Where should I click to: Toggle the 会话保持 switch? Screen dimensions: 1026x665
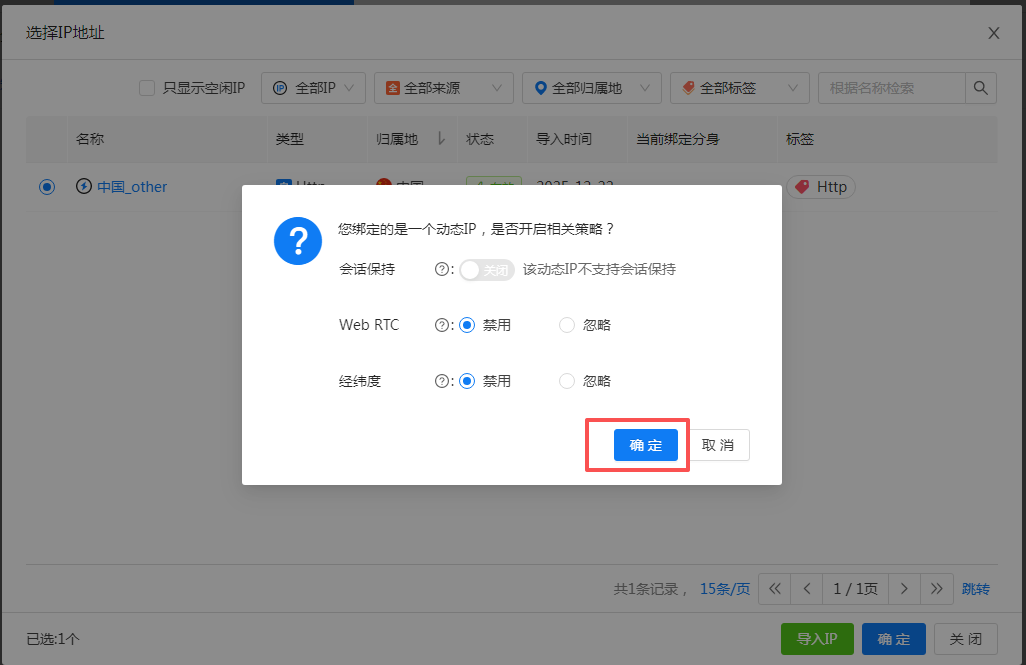[x=486, y=270]
